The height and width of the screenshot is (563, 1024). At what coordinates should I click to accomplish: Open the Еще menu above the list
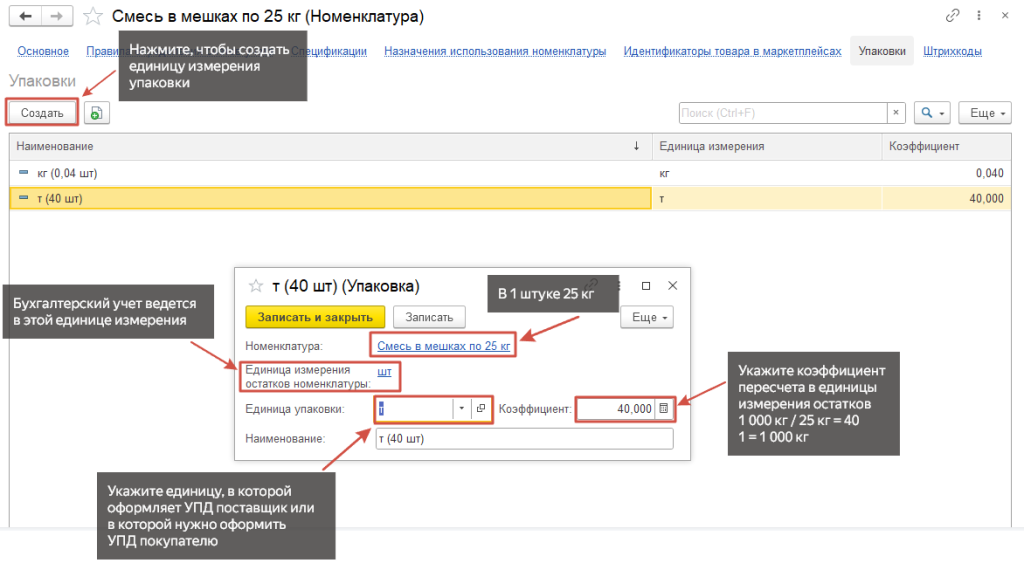985,113
